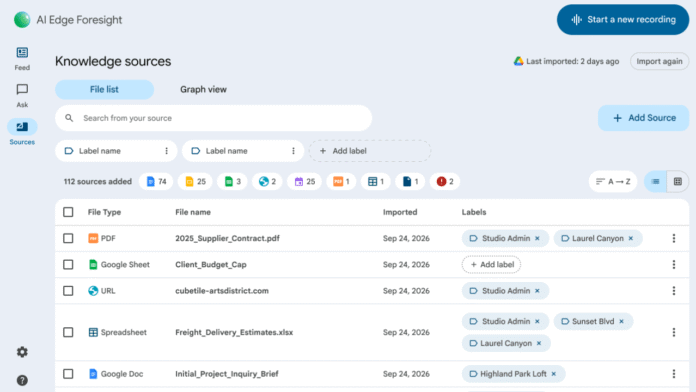Remove Laurel Canyon label from 2025_Supplier_Contract.pdf
This screenshot has height=392, width=696.
631,238
